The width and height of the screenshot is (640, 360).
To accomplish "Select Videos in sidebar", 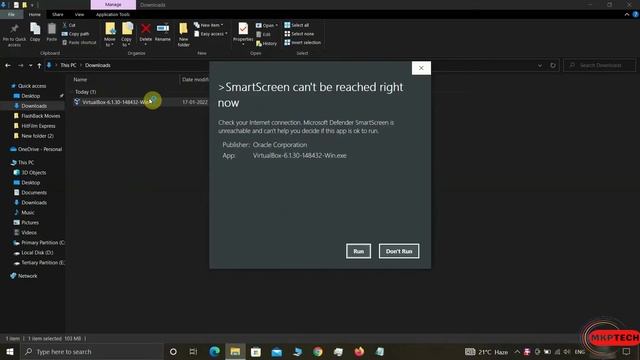I will [x=29, y=233].
